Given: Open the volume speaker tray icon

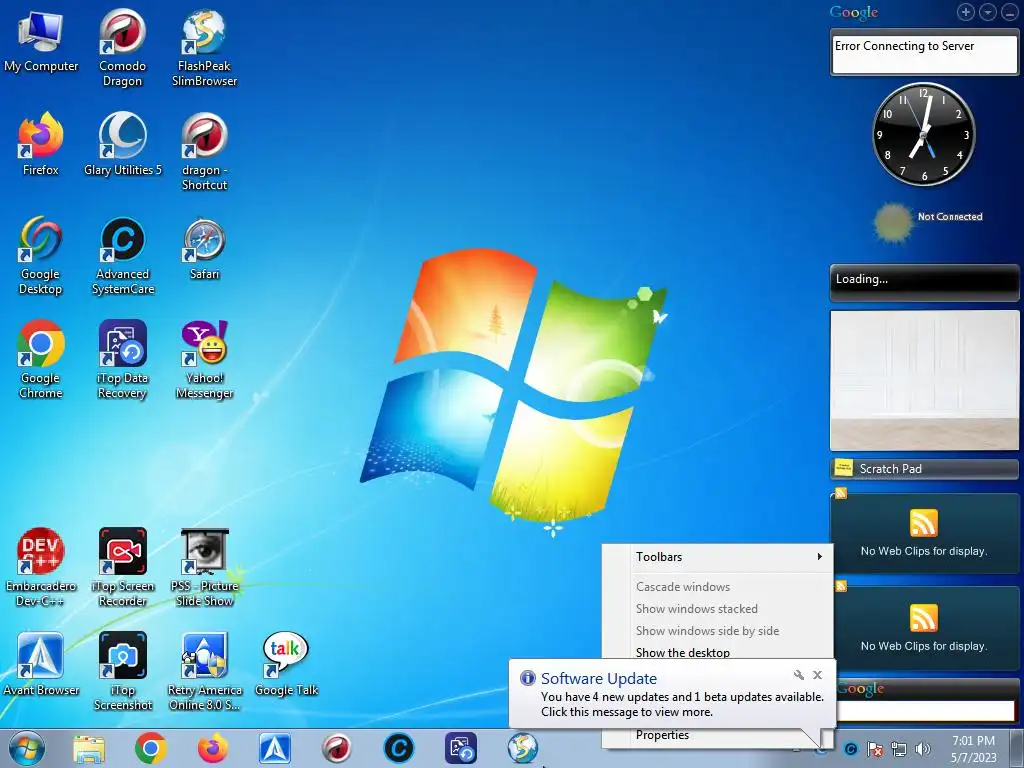Looking at the screenshot, I should [x=923, y=749].
